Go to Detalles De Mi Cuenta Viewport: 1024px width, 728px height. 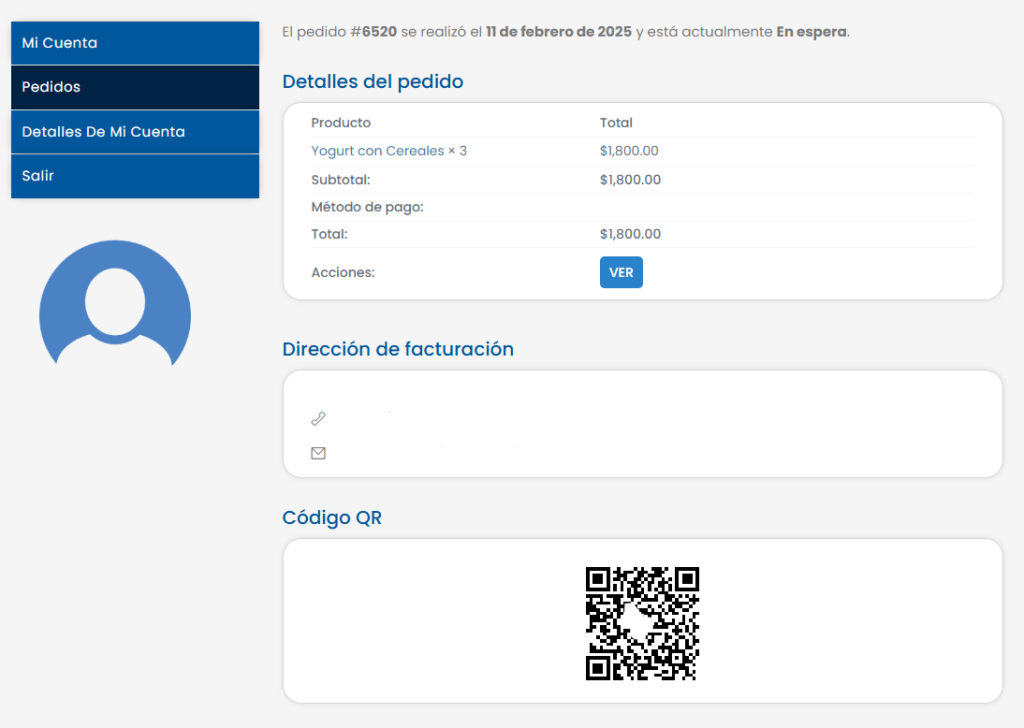pos(135,132)
